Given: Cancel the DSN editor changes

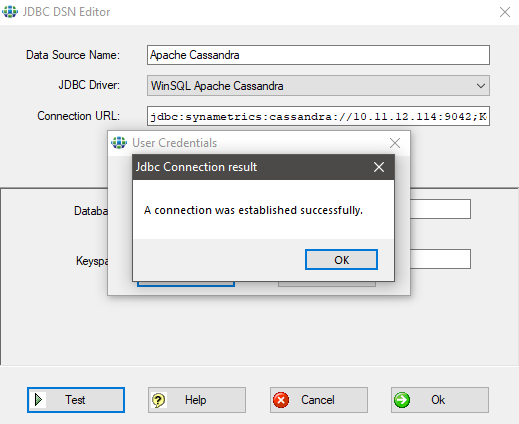Looking at the screenshot, I should (319, 400).
